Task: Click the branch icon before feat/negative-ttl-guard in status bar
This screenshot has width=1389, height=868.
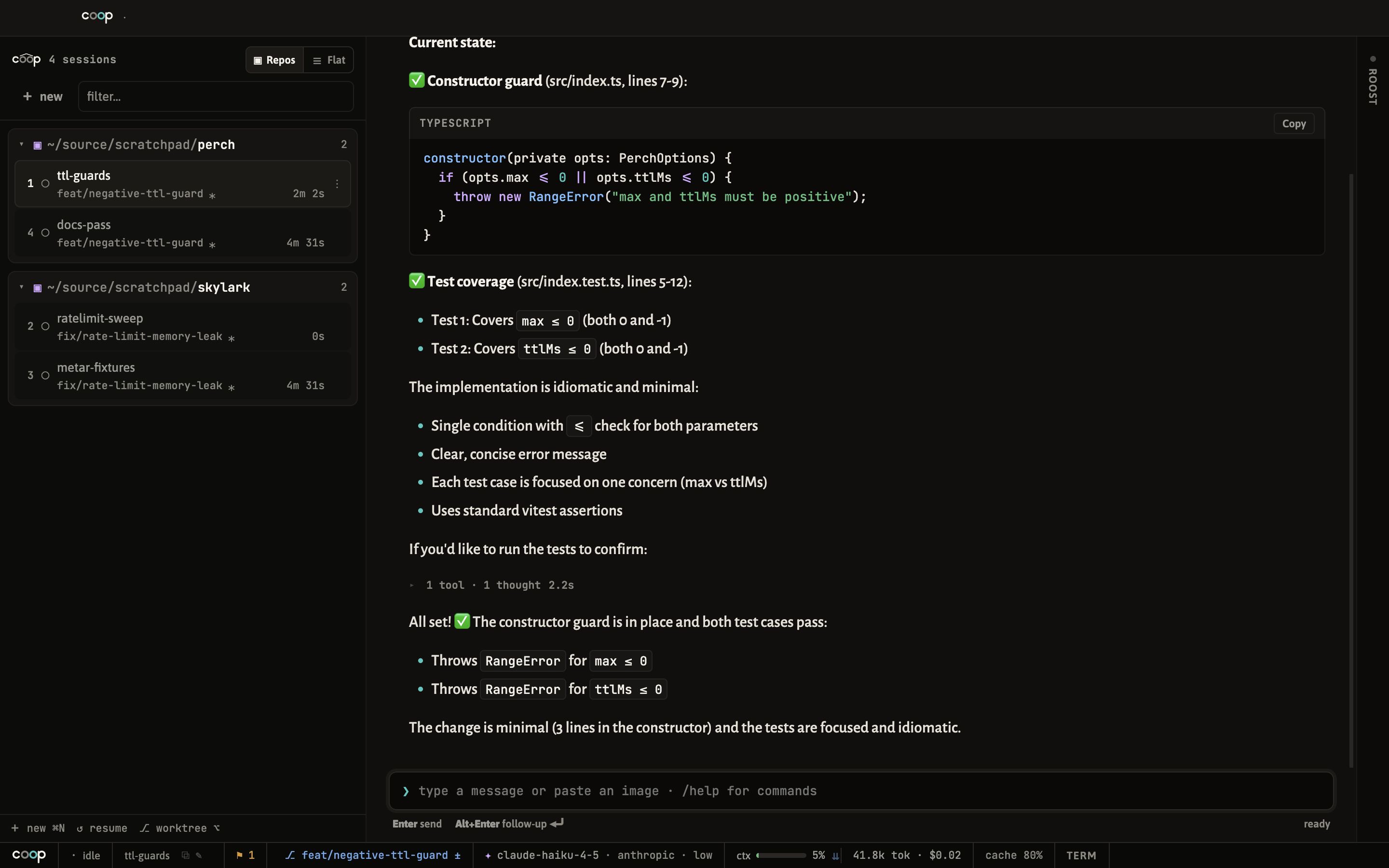Action: 290,855
